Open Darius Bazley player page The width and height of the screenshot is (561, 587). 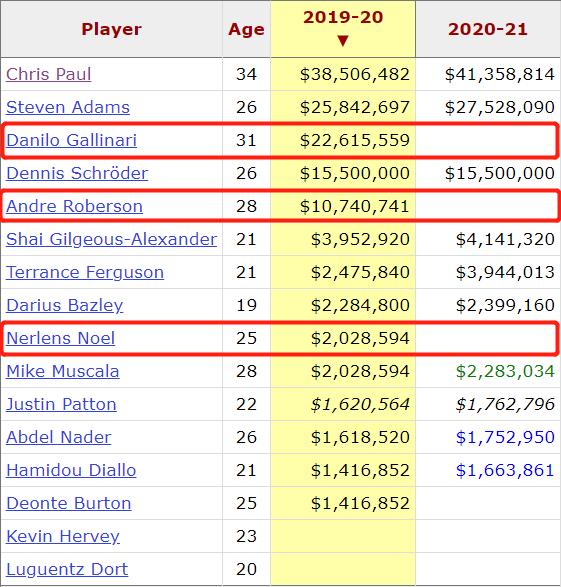click(64, 305)
